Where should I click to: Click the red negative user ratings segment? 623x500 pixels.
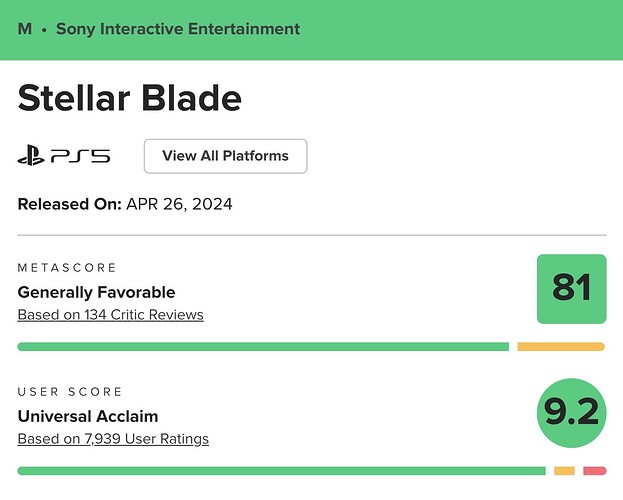coord(594,471)
